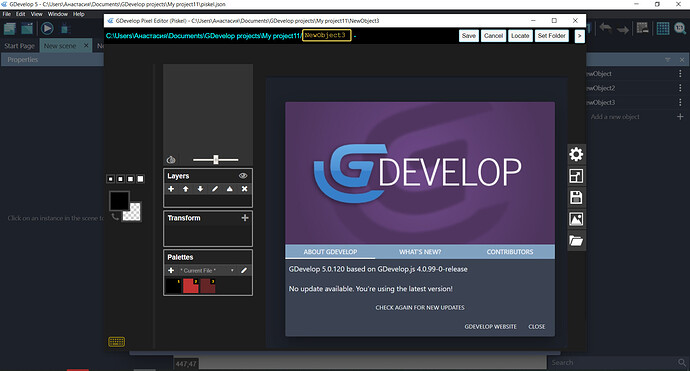Click the redo arrow in GDevelop scene toolbar
The width and height of the screenshot is (690, 371).
(623, 29)
